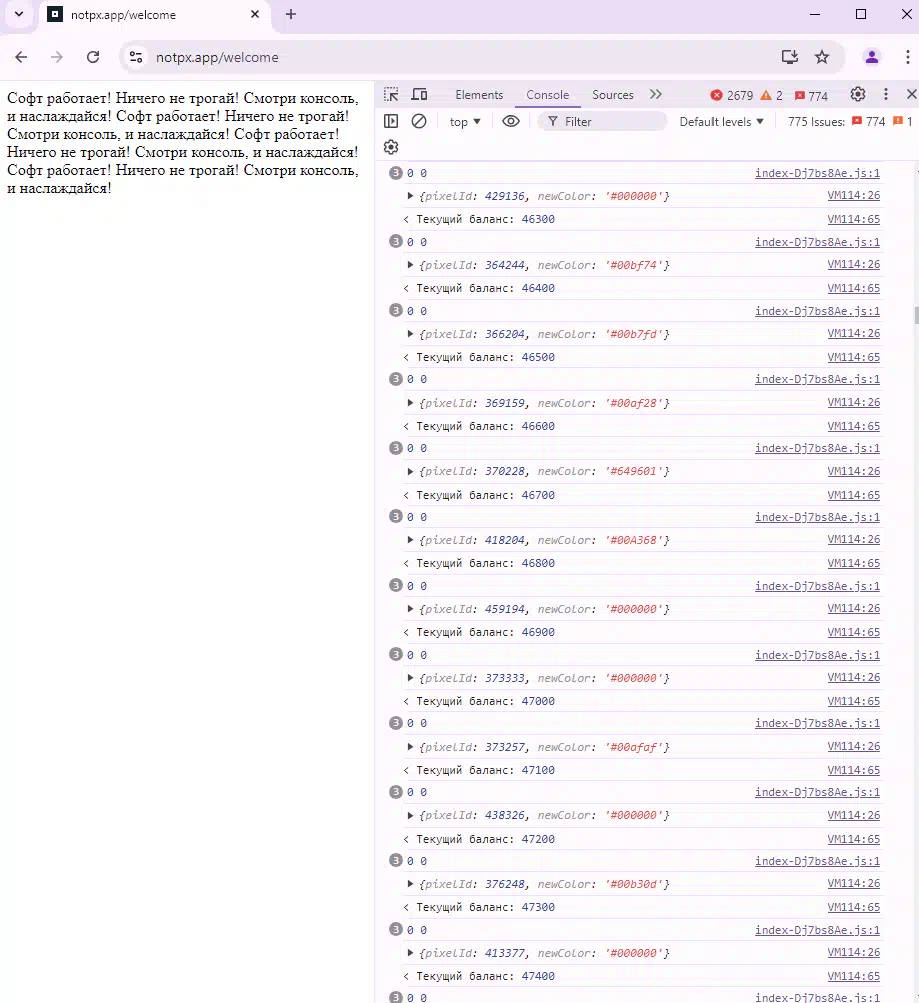Click the text 'Текущий баланс: 46400'
919x1003 pixels.
(x=485, y=288)
